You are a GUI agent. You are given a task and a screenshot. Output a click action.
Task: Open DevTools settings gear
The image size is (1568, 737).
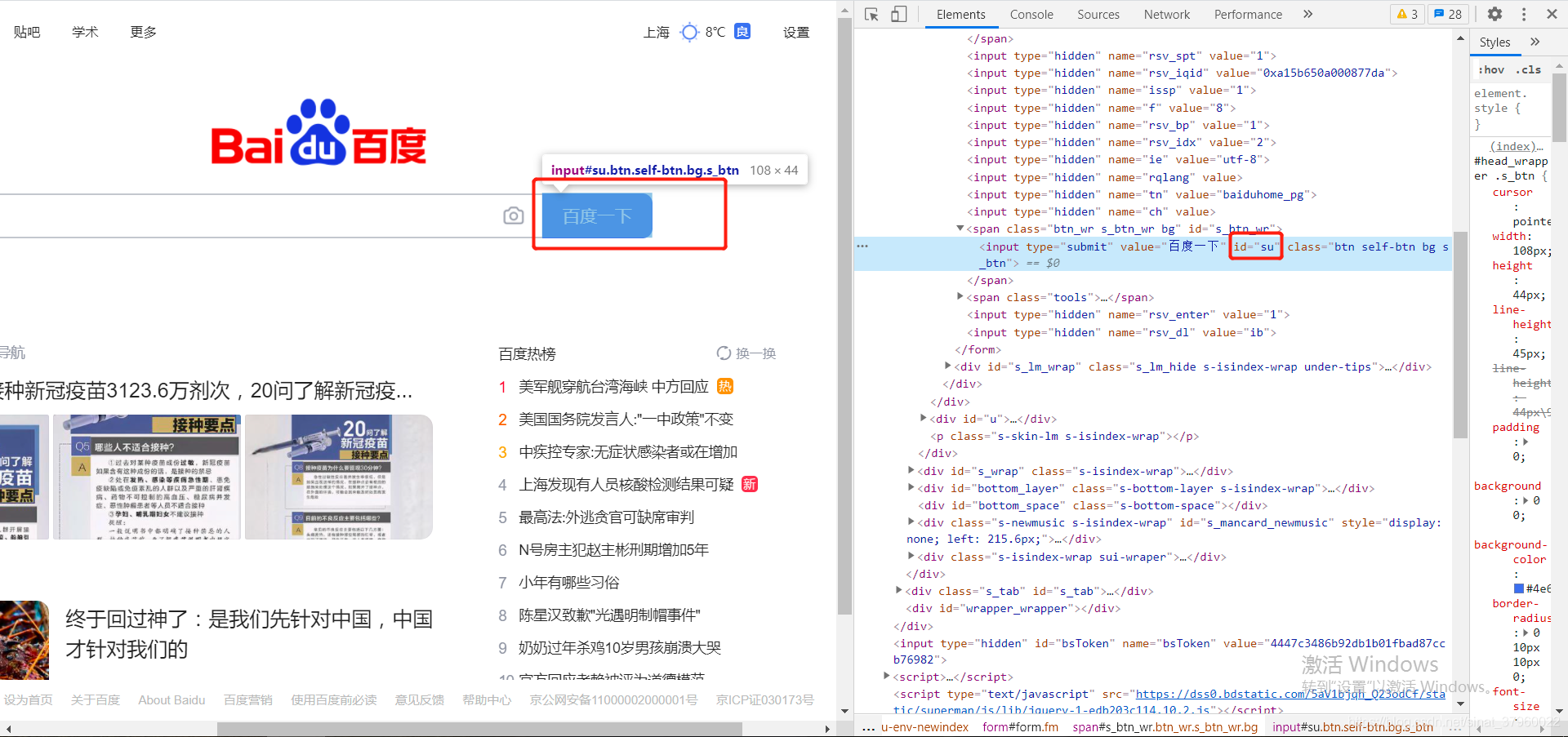(1494, 14)
